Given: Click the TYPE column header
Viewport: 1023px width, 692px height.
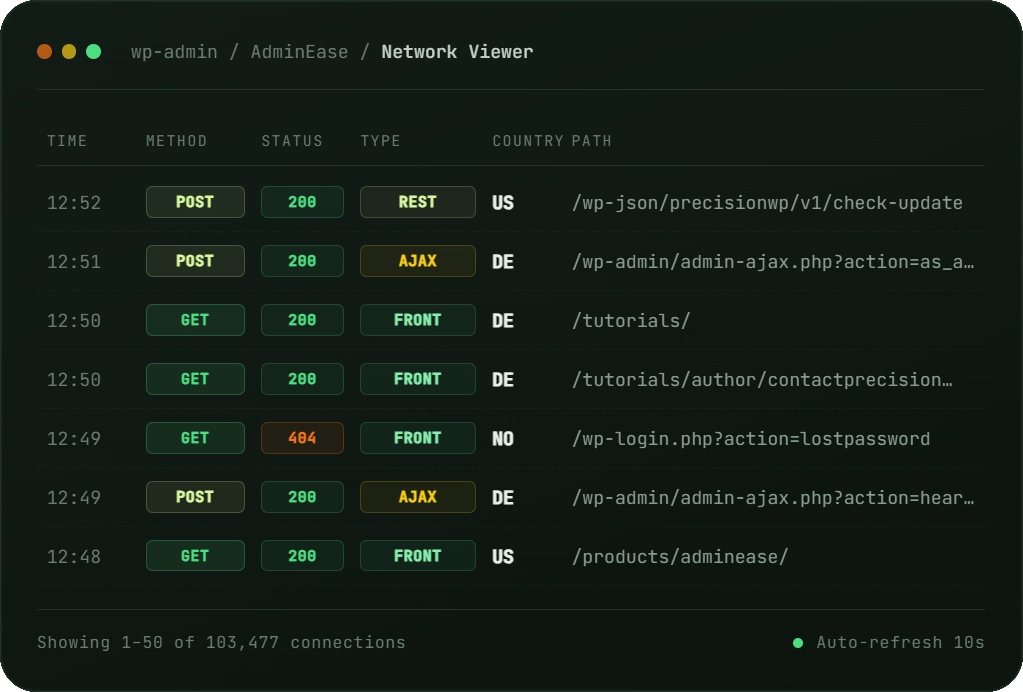Looking at the screenshot, I should tap(380, 141).
